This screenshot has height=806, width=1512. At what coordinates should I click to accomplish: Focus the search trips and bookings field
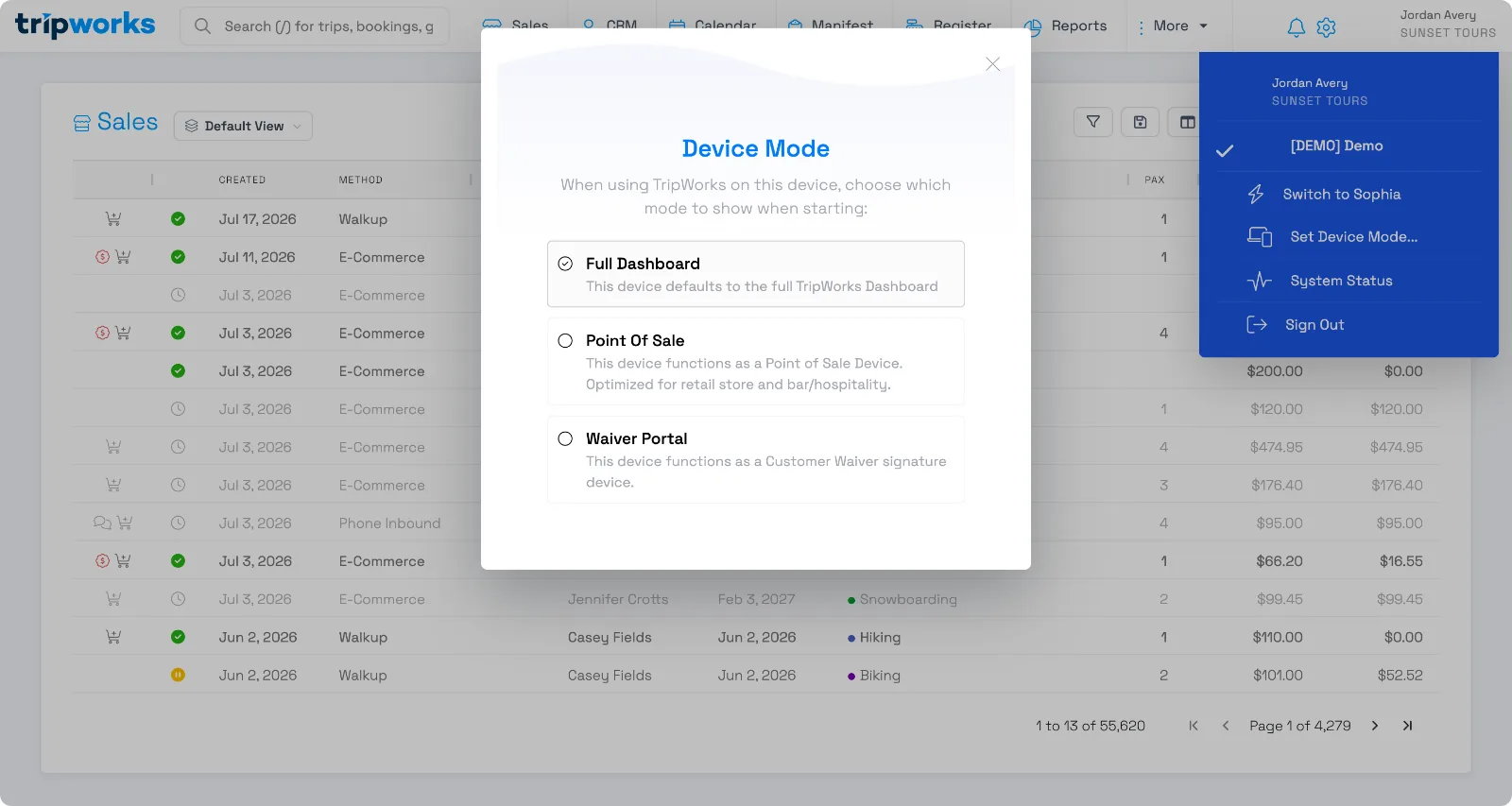(x=315, y=26)
